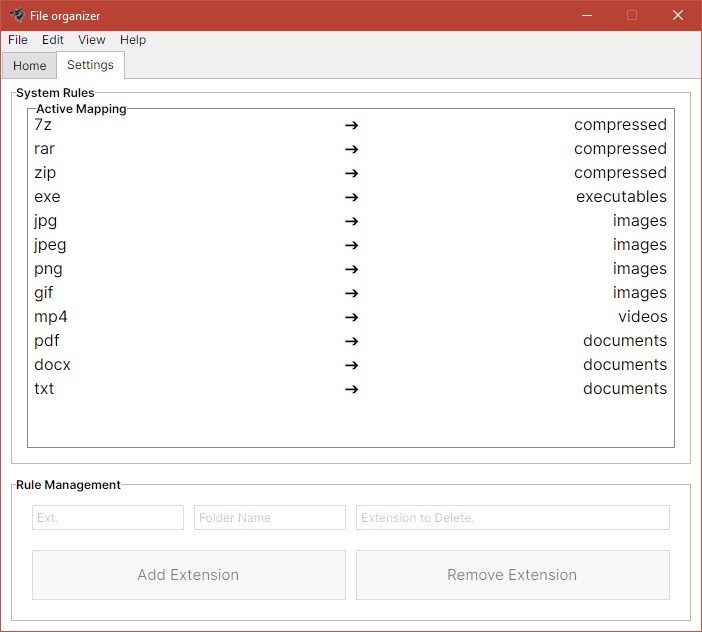This screenshot has width=702, height=632.
Task: Open the Help menu
Action: 133,40
